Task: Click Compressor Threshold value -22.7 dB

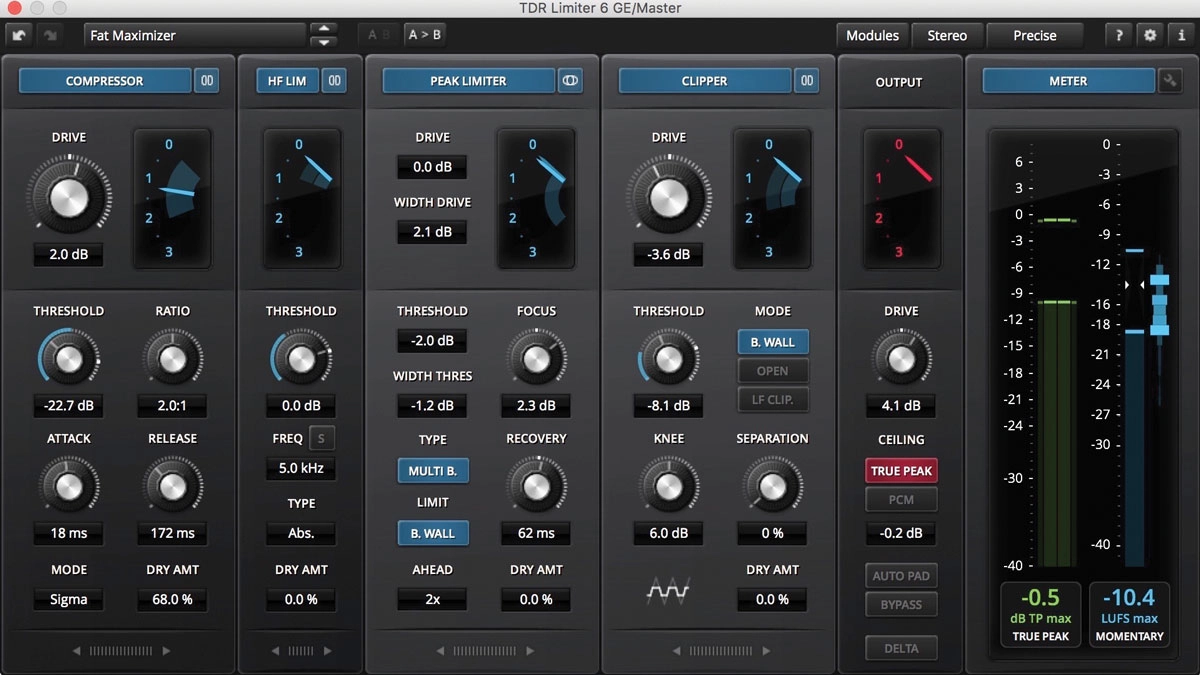Action: [69, 406]
